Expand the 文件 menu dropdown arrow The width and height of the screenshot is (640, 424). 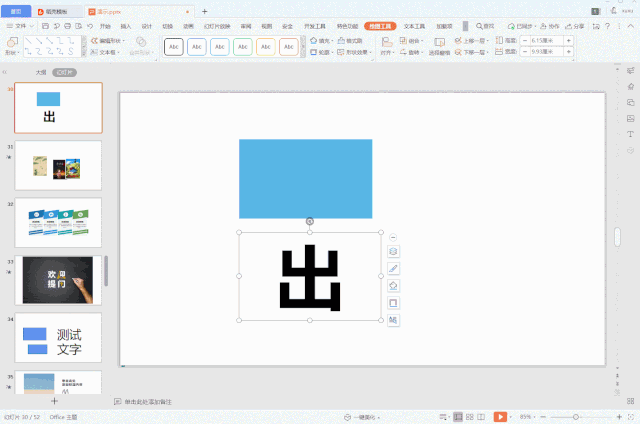tap(31, 26)
